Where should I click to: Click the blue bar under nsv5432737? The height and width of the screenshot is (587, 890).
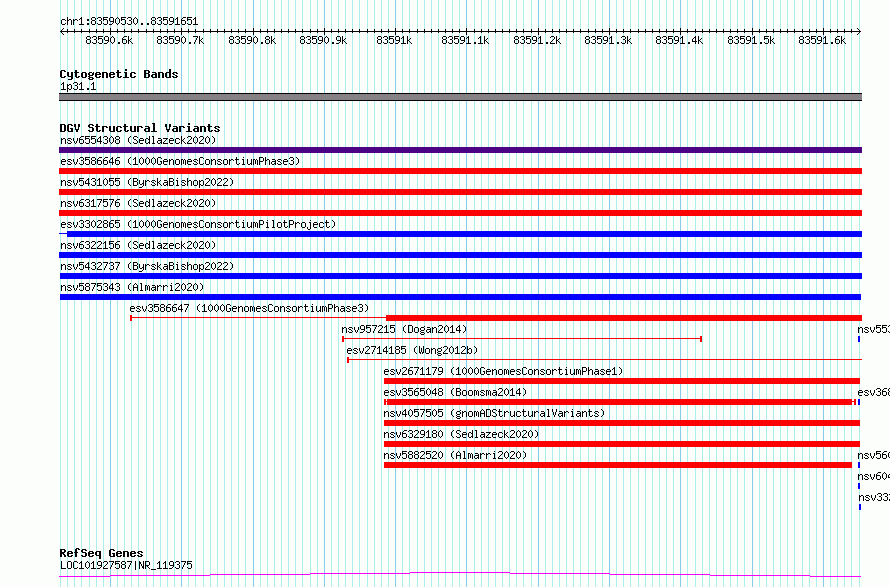460,276
